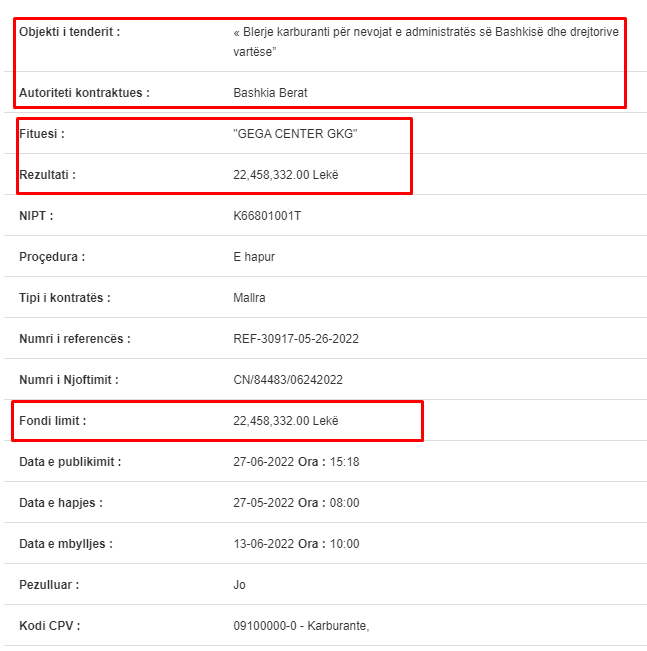Viewport: 647px width, 651px height.
Task: Click the Objekti i tenderit label
Action: [x=69, y=32]
